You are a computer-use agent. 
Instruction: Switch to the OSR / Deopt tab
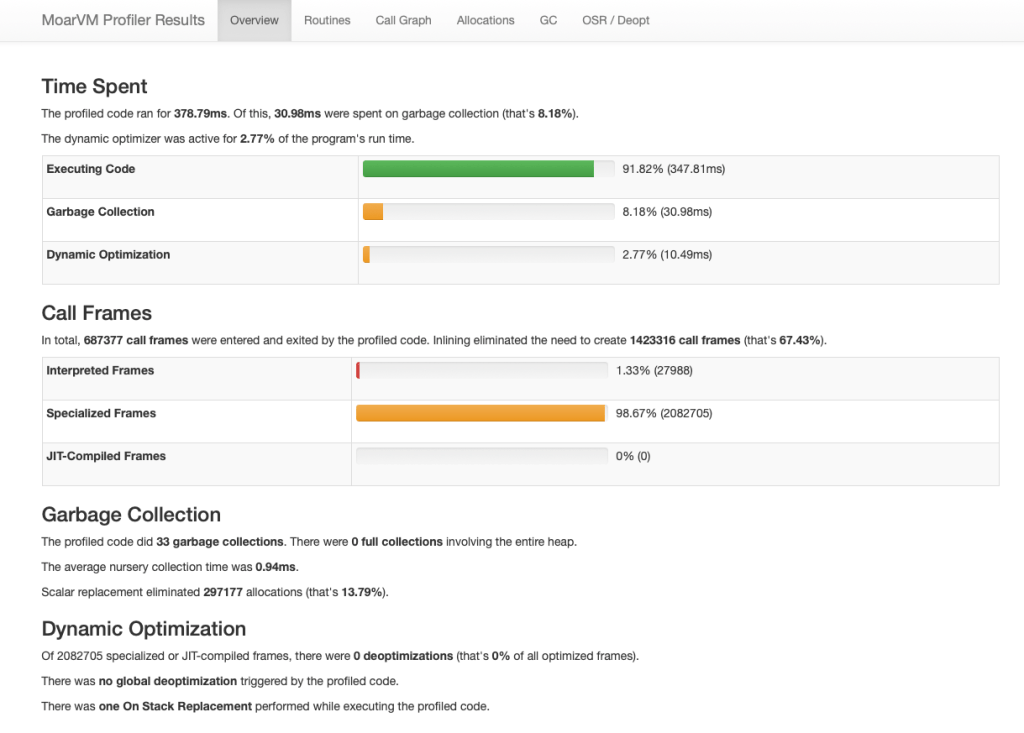pyautogui.click(x=615, y=20)
